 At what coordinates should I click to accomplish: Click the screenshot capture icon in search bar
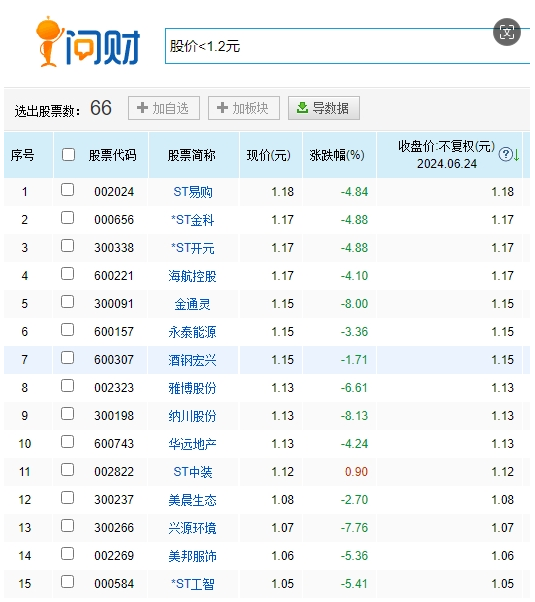coord(507,32)
